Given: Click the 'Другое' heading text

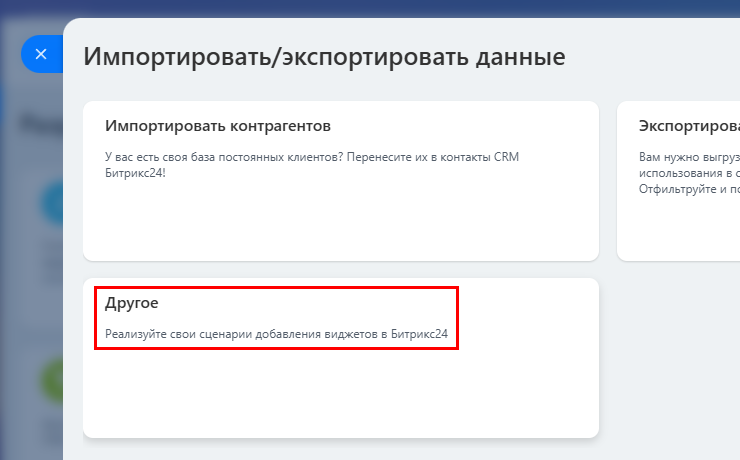Looking at the screenshot, I should (x=132, y=302).
